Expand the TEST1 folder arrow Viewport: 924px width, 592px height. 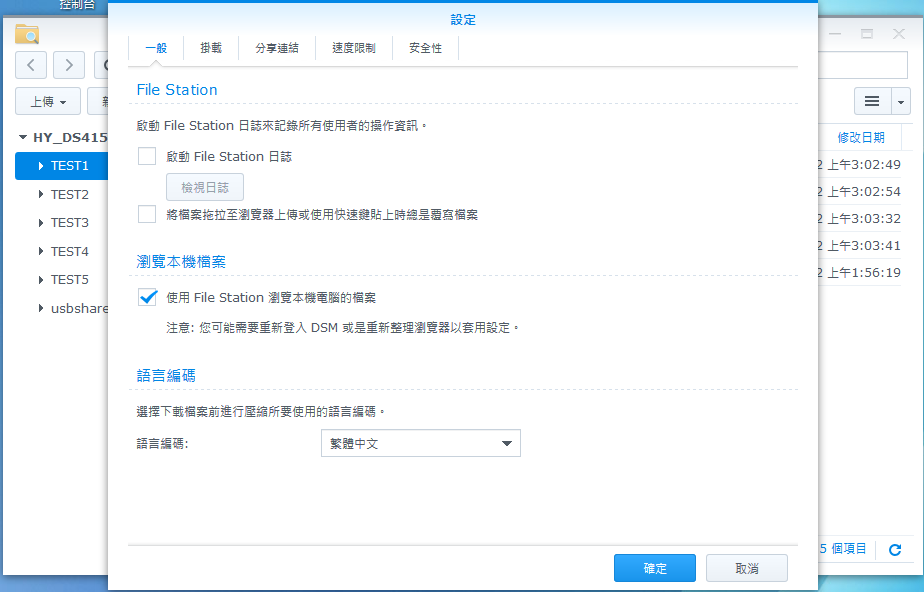tap(41, 166)
